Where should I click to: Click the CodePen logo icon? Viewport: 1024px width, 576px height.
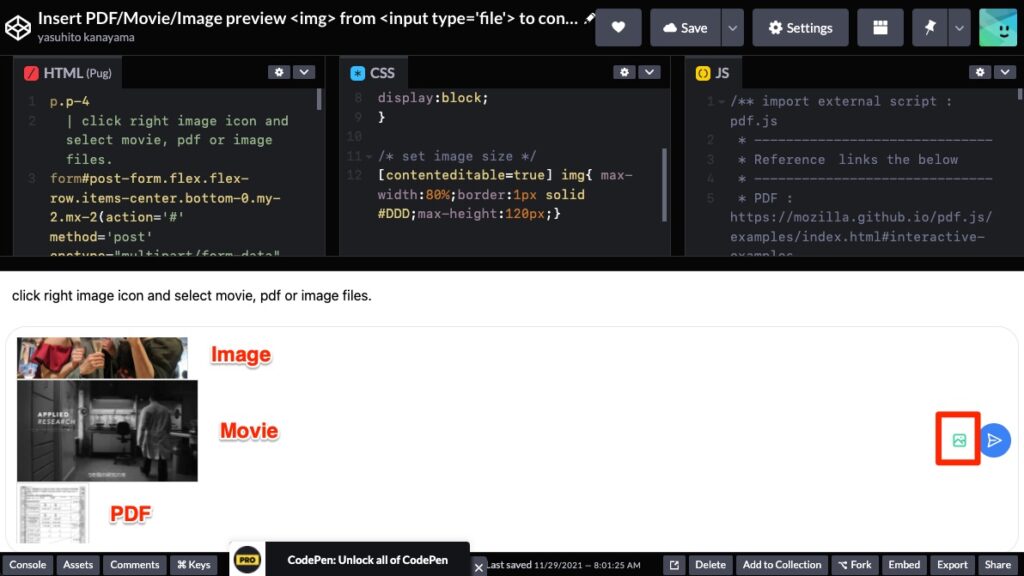click(x=18, y=27)
